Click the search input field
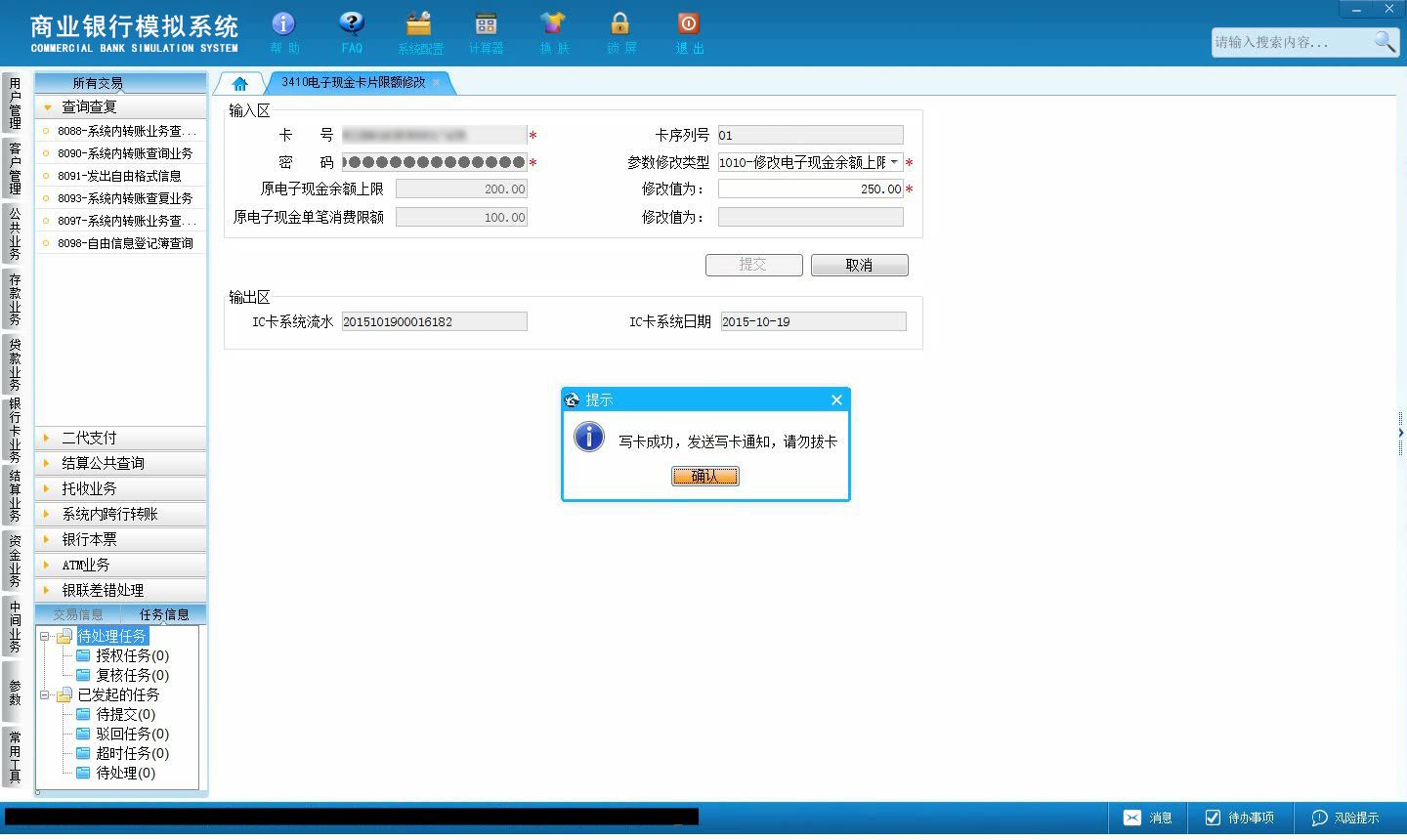This screenshot has width=1407, height=840. (x=1290, y=42)
